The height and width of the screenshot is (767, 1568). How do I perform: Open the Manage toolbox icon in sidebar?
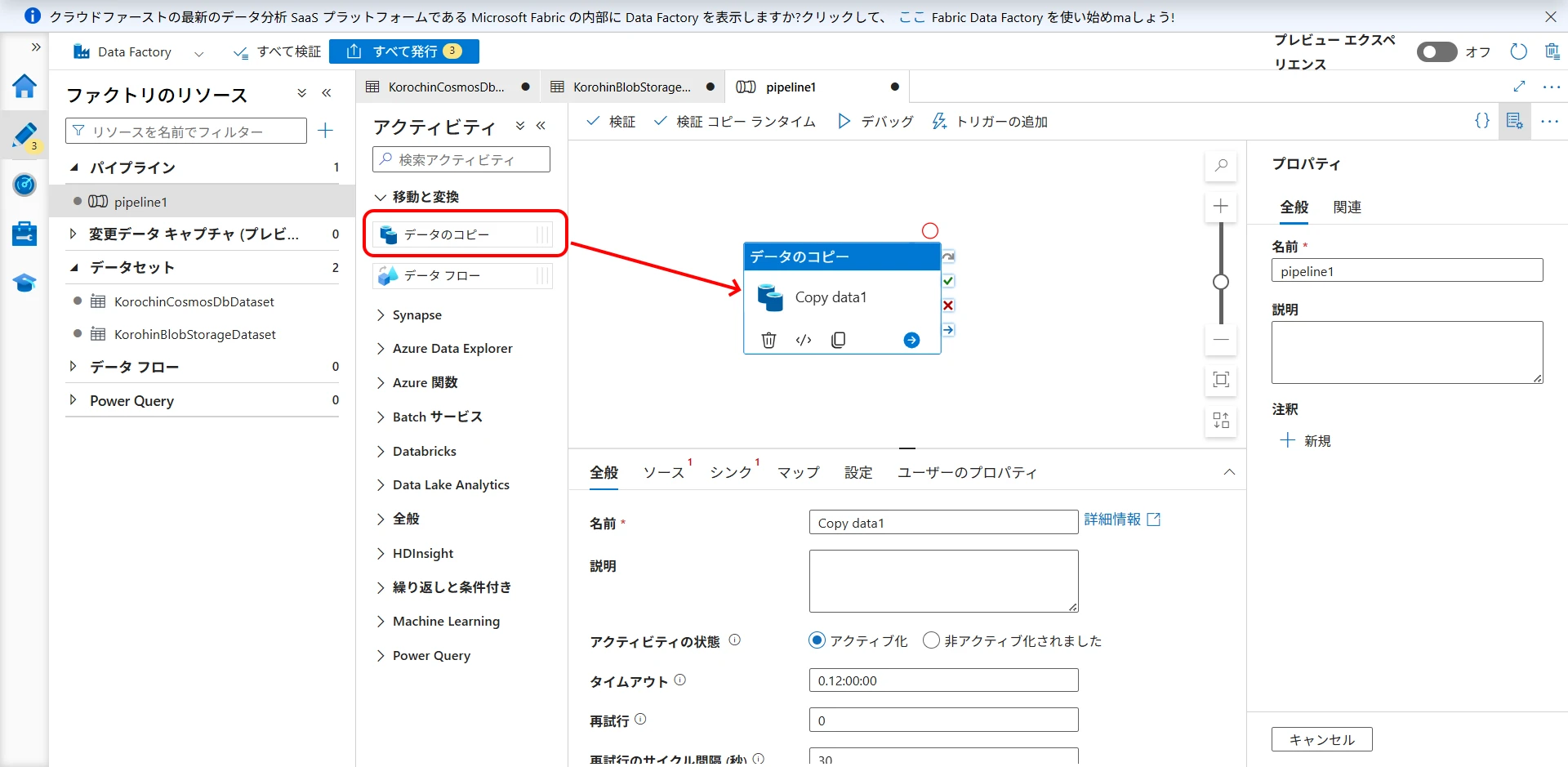(24, 234)
